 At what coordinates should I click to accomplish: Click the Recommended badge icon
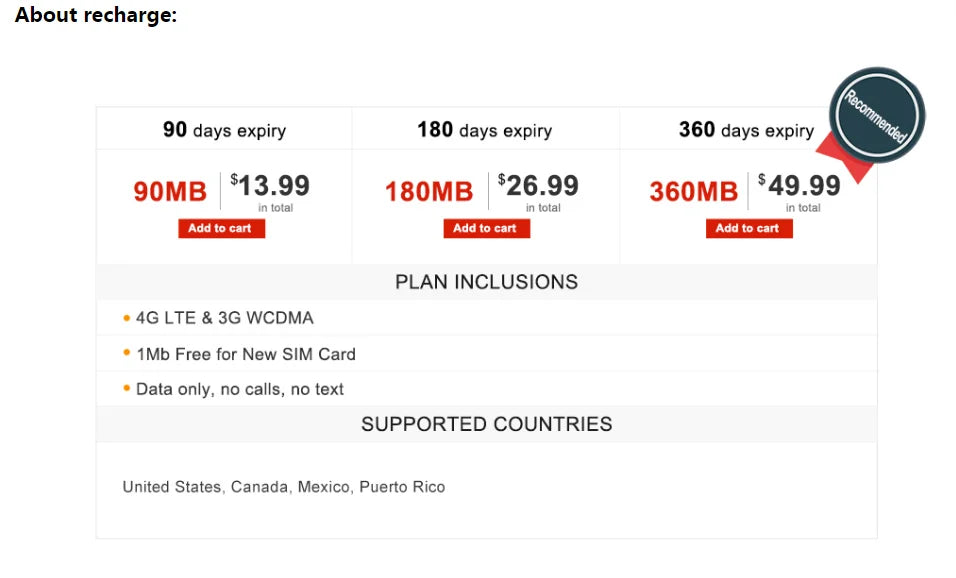point(877,116)
